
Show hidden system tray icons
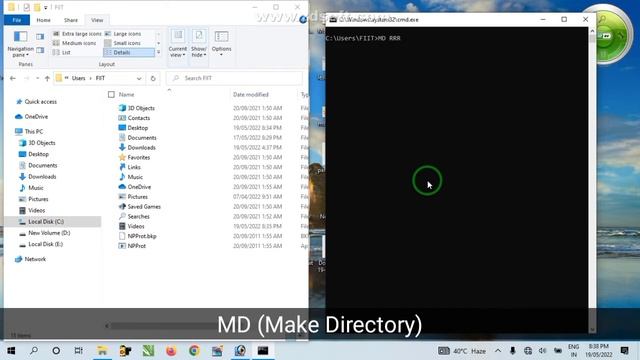[x=498, y=351]
